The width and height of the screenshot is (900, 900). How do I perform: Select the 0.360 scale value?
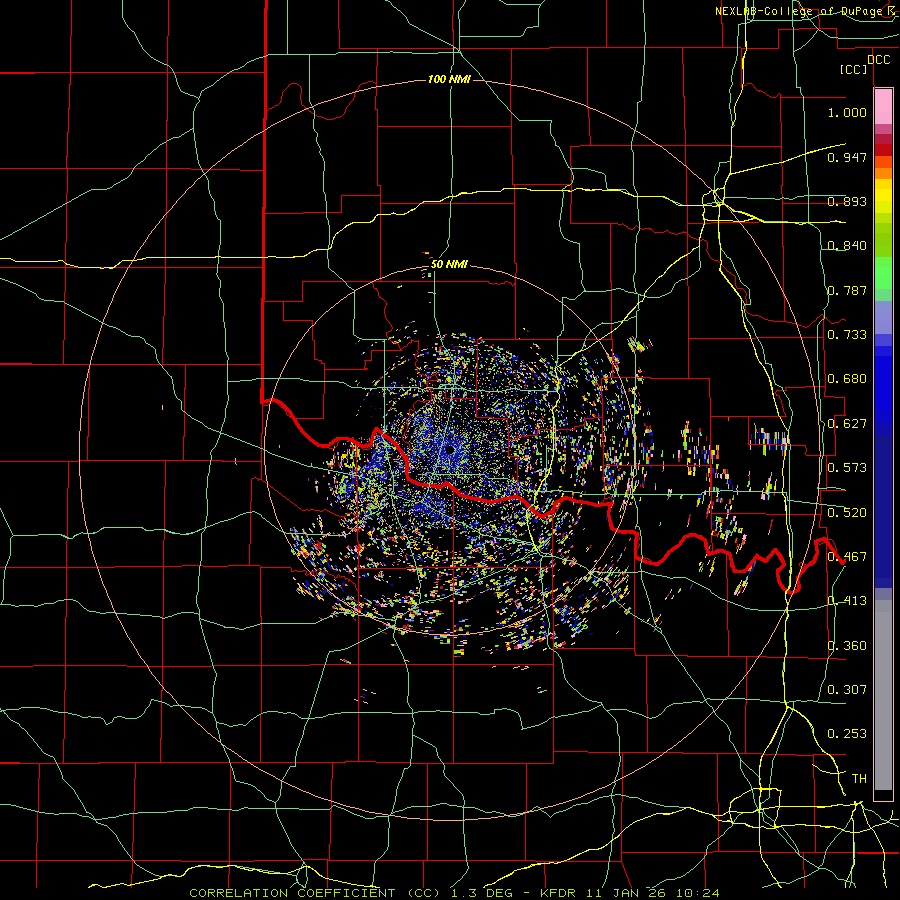(x=847, y=646)
